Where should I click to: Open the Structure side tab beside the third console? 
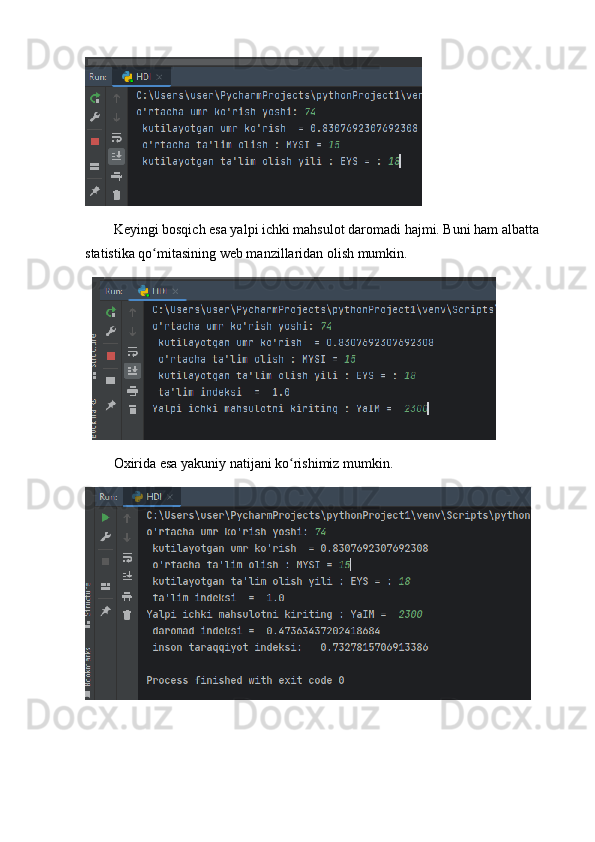pyautogui.click(x=88, y=605)
